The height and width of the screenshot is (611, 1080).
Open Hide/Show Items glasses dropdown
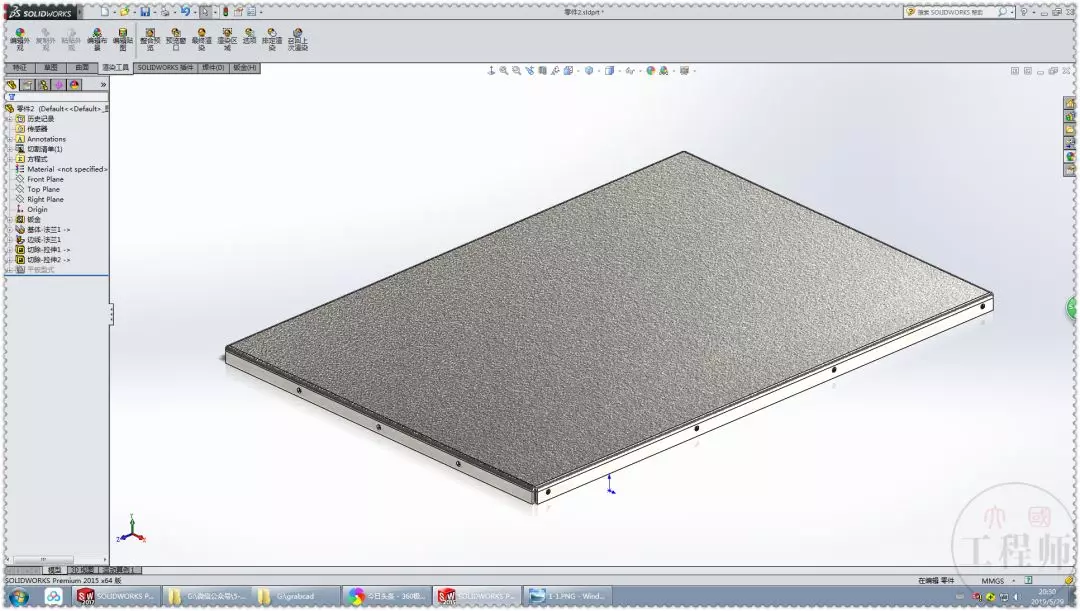point(630,70)
